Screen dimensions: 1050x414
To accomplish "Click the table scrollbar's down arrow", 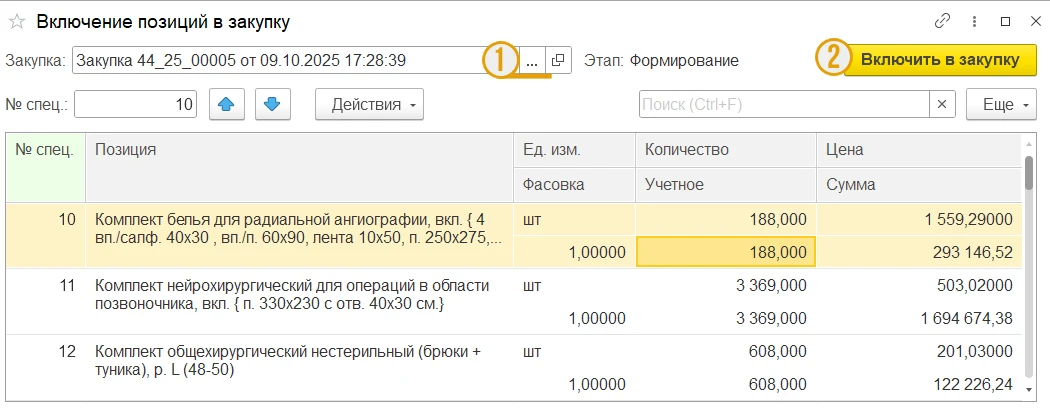I will point(1029,389).
